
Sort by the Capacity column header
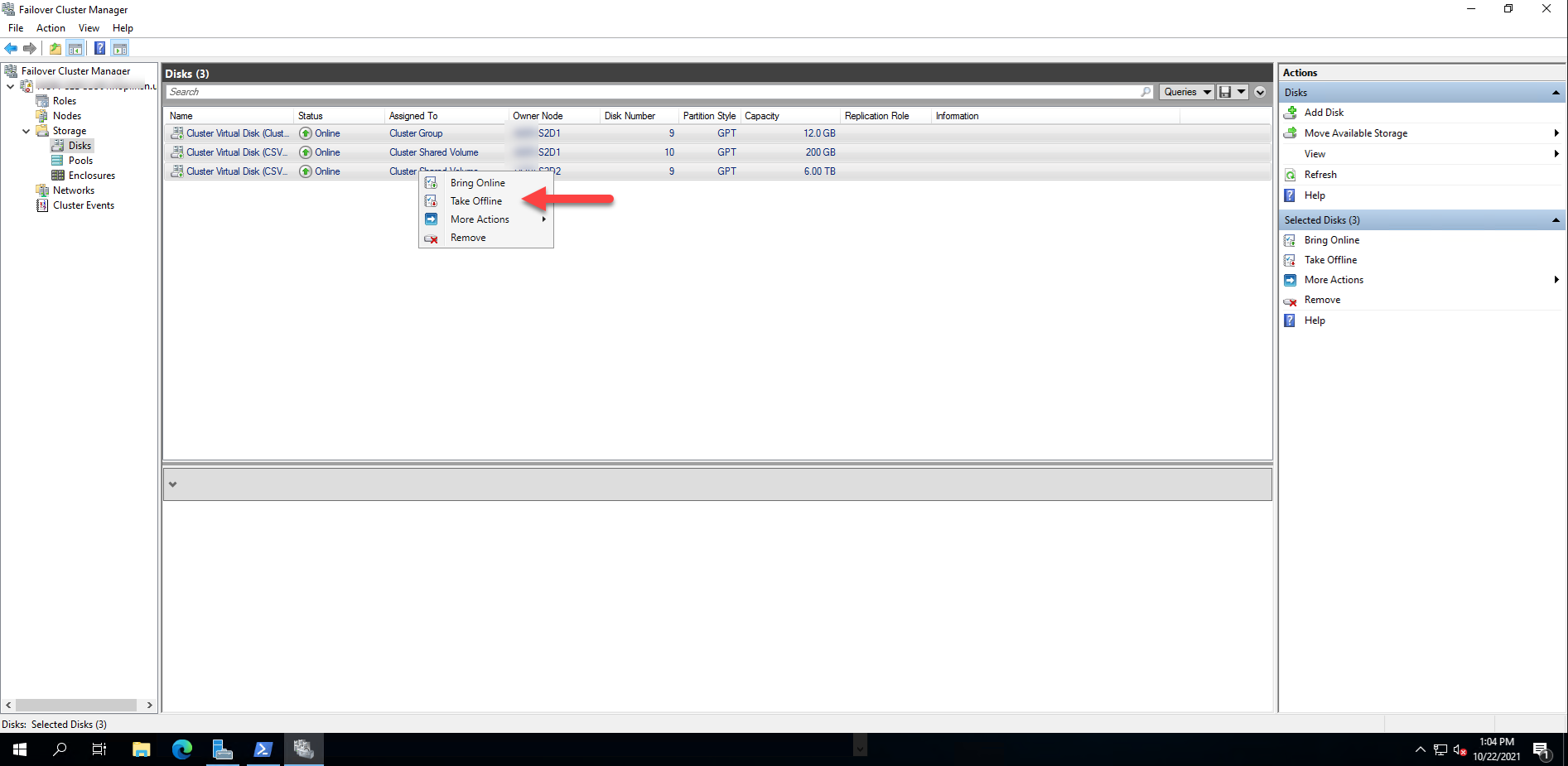790,116
